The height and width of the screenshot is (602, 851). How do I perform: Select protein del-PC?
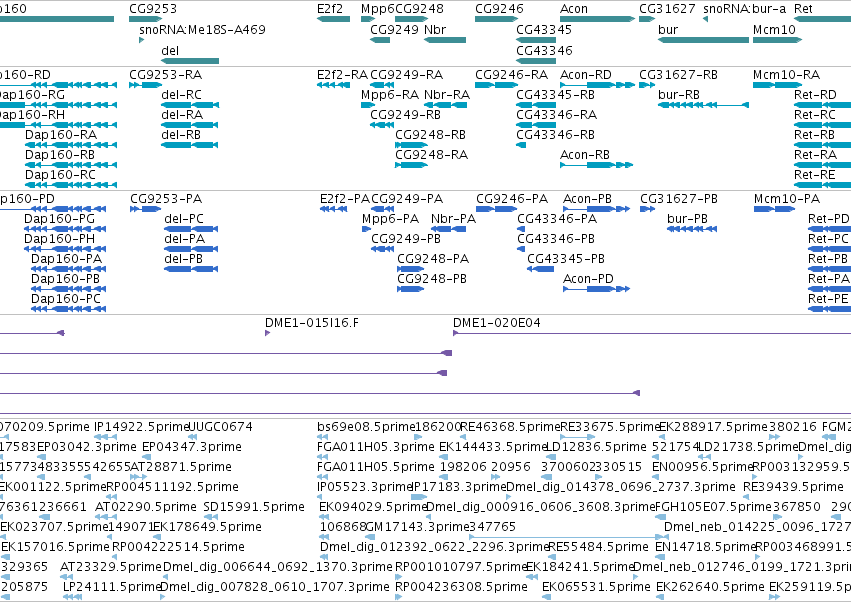(184, 219)
